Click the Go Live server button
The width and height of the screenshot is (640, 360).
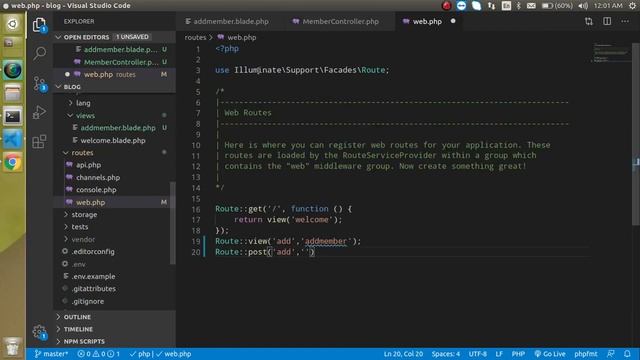550,354
